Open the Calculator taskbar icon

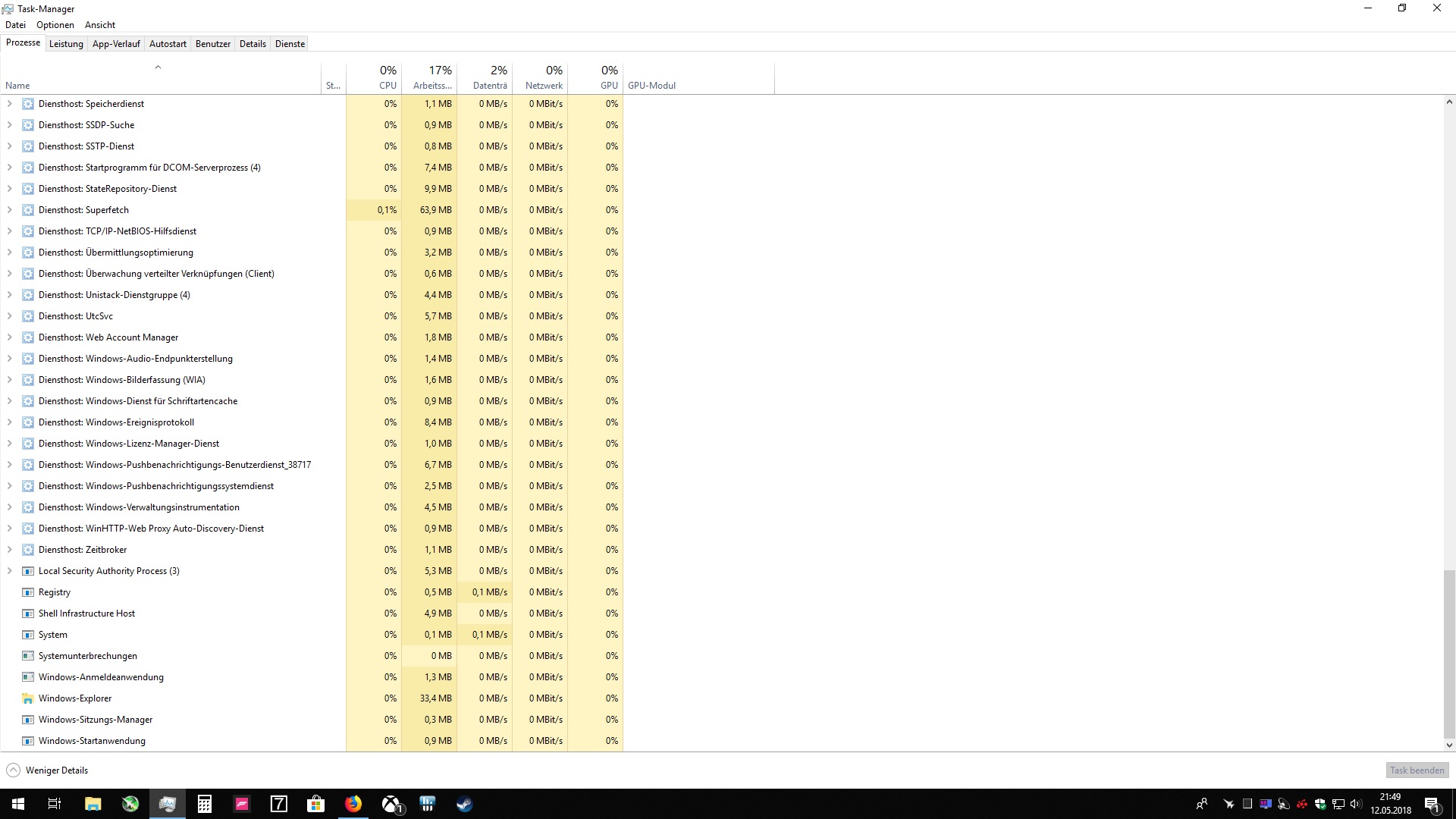tap(205, 804)
